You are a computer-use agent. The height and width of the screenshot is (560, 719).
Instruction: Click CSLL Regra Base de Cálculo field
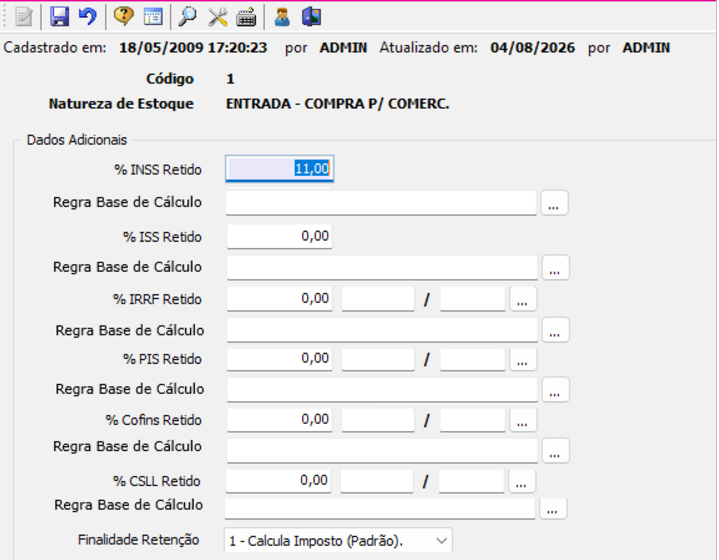tap(380, 508)
